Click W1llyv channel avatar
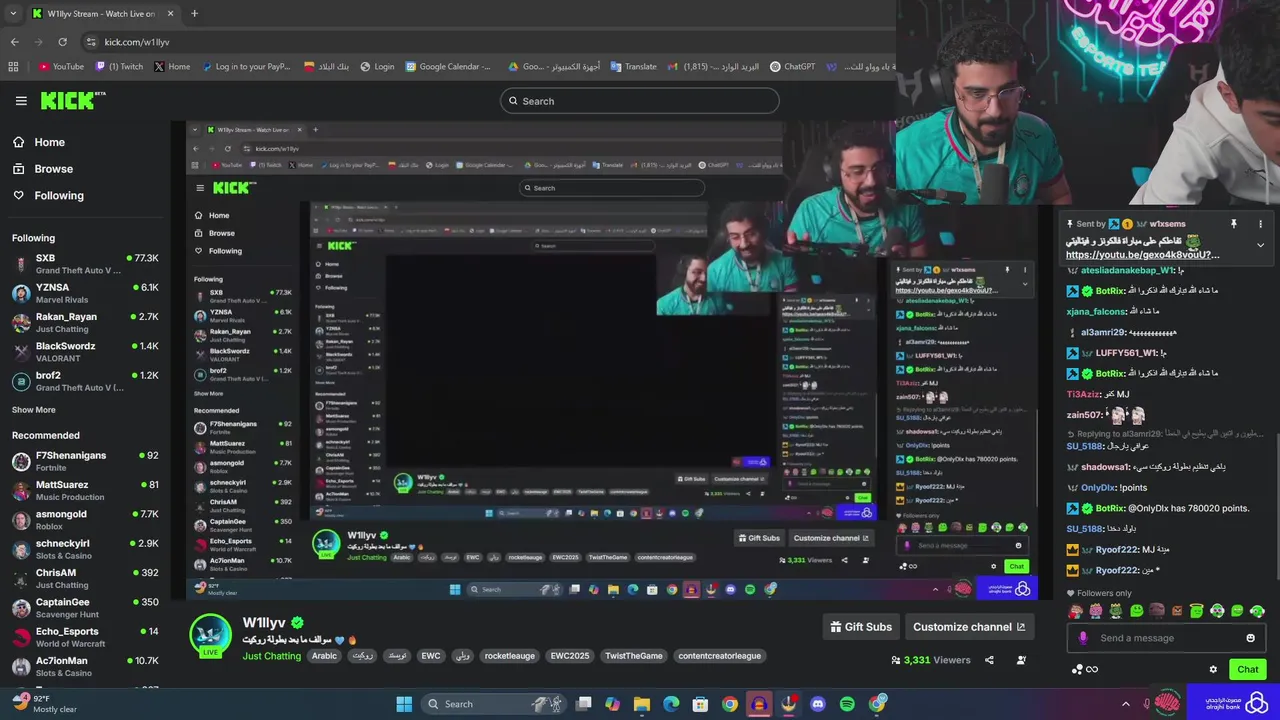1280x720 pixels. 211,635
